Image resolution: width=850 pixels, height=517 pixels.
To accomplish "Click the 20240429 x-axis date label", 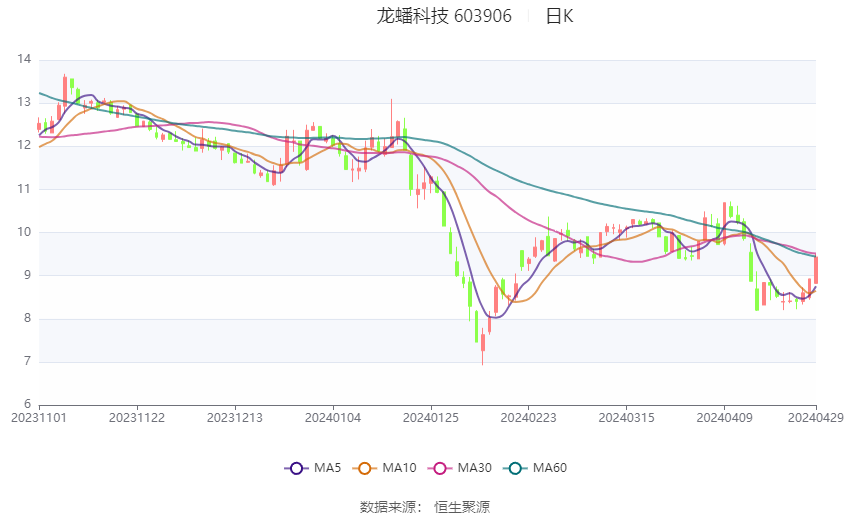I will [816, 418].
